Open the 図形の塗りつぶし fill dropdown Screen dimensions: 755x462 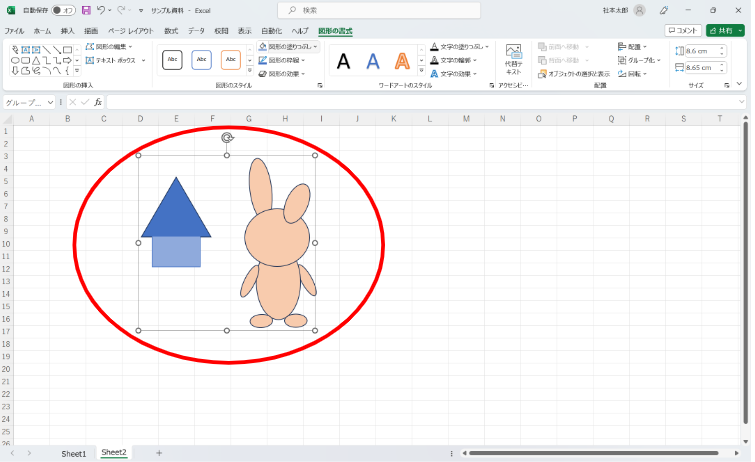pyautogui.click(x=288, y=47)
